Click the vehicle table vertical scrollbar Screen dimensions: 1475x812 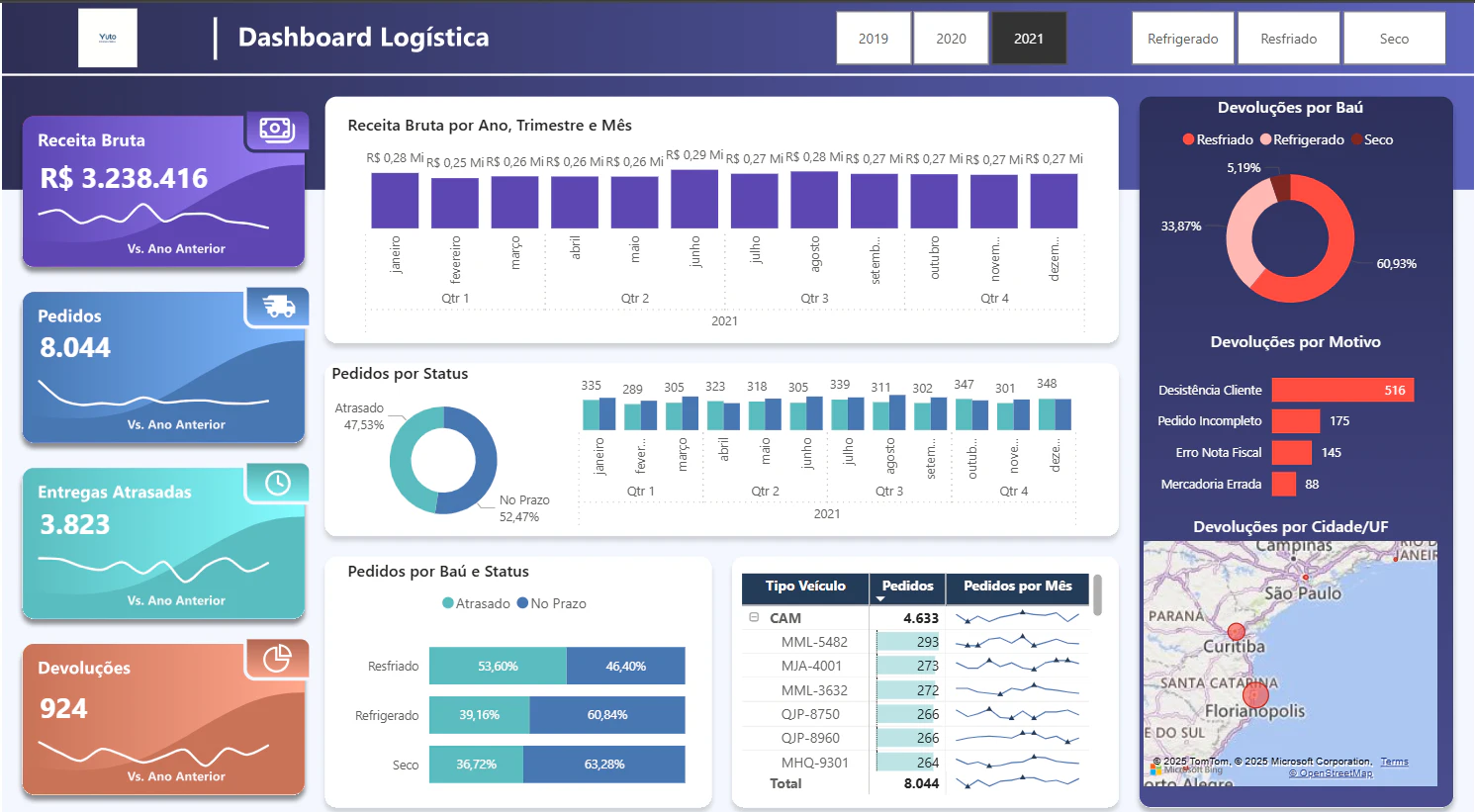click(x=1097, y=595)
